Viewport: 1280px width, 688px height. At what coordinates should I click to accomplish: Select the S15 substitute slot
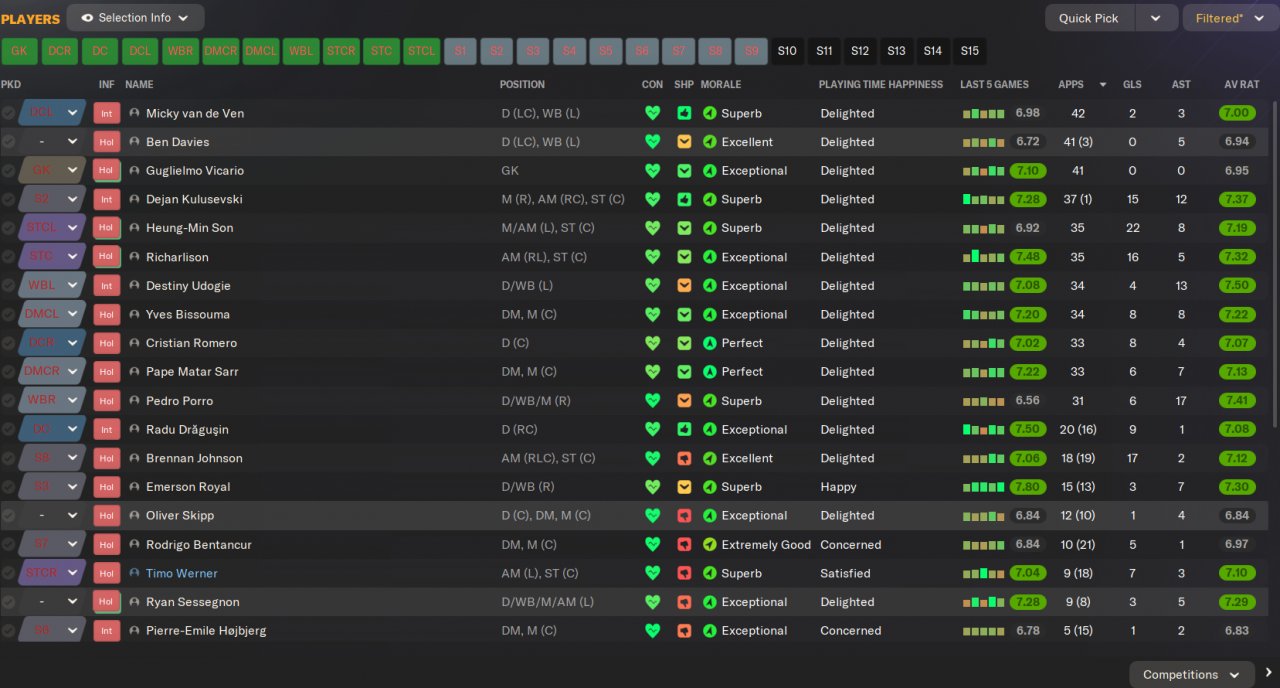tap(969, 51)
